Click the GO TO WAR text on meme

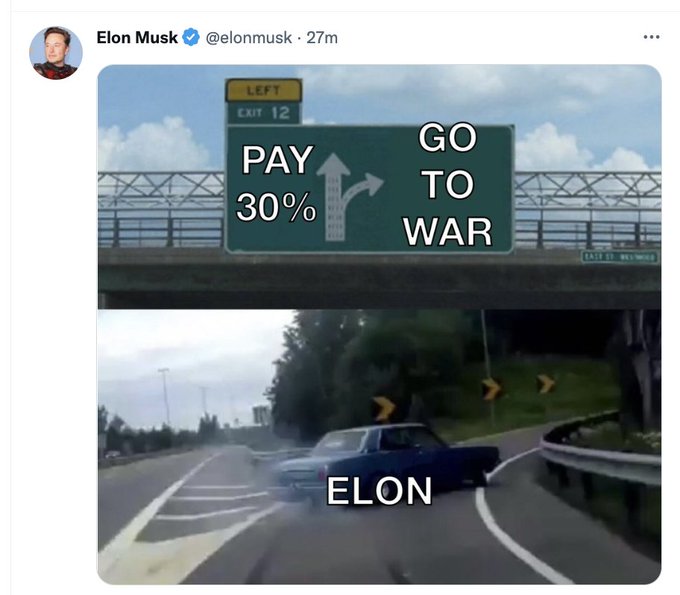point(448,184)
